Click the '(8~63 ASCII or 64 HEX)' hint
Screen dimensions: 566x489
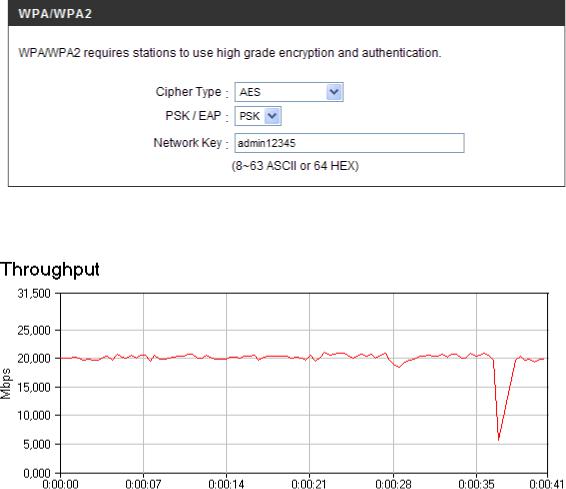295,166
